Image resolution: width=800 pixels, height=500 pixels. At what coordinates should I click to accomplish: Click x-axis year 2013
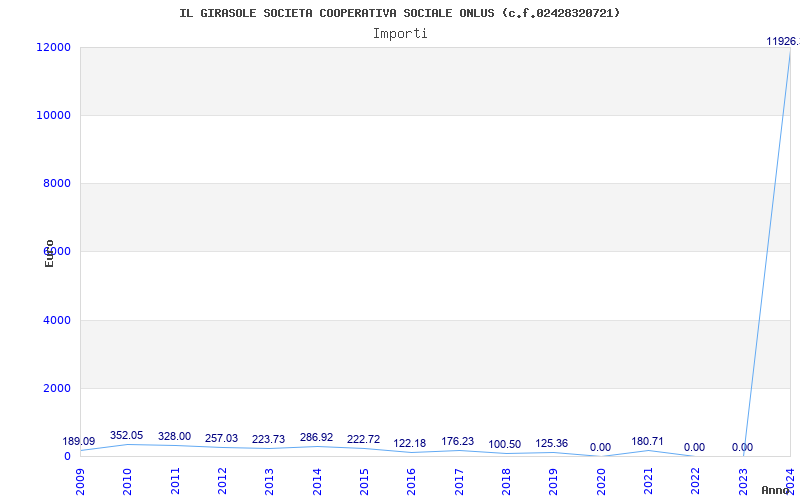click(x=269, y=482)
